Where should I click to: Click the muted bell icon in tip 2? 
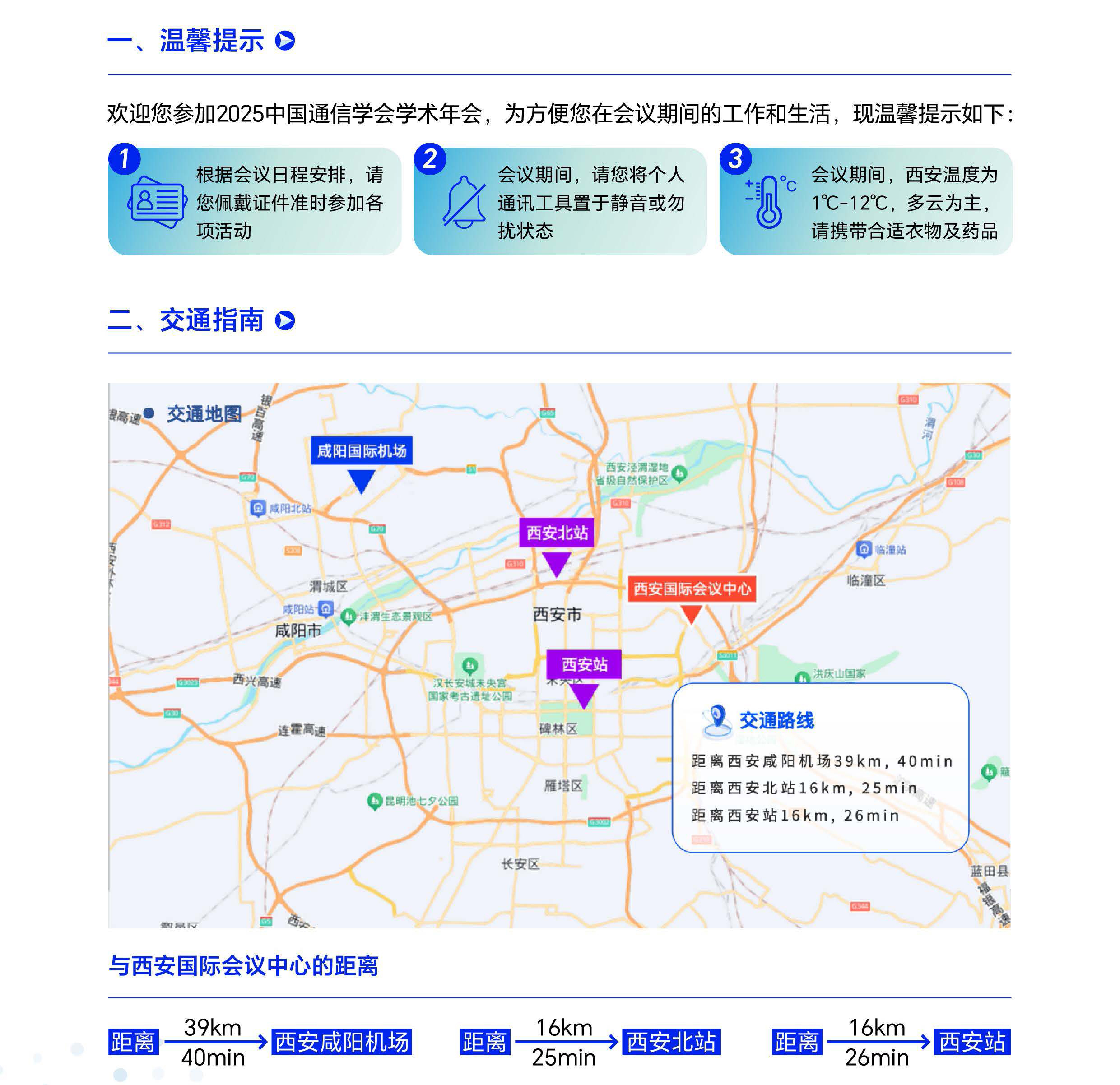pyautogui.click(x=464, y=202)
